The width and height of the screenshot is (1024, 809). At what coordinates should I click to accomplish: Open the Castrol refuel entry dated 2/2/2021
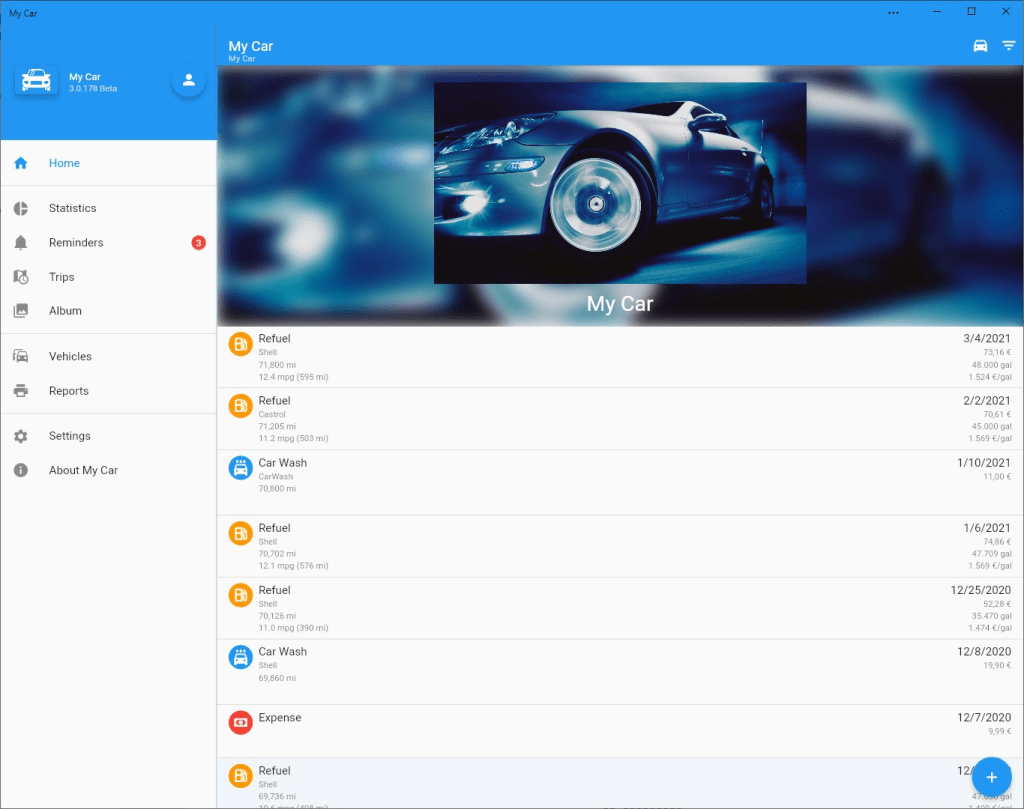pyautogui.click(x=619, y=417)
